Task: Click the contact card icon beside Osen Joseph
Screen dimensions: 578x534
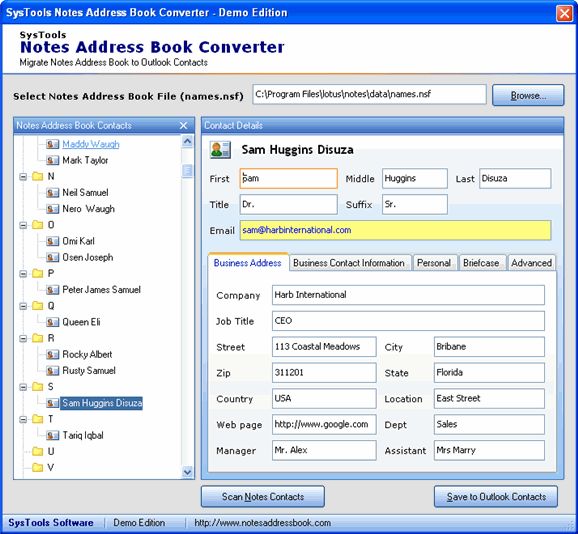Action: [x=52, y=258]
